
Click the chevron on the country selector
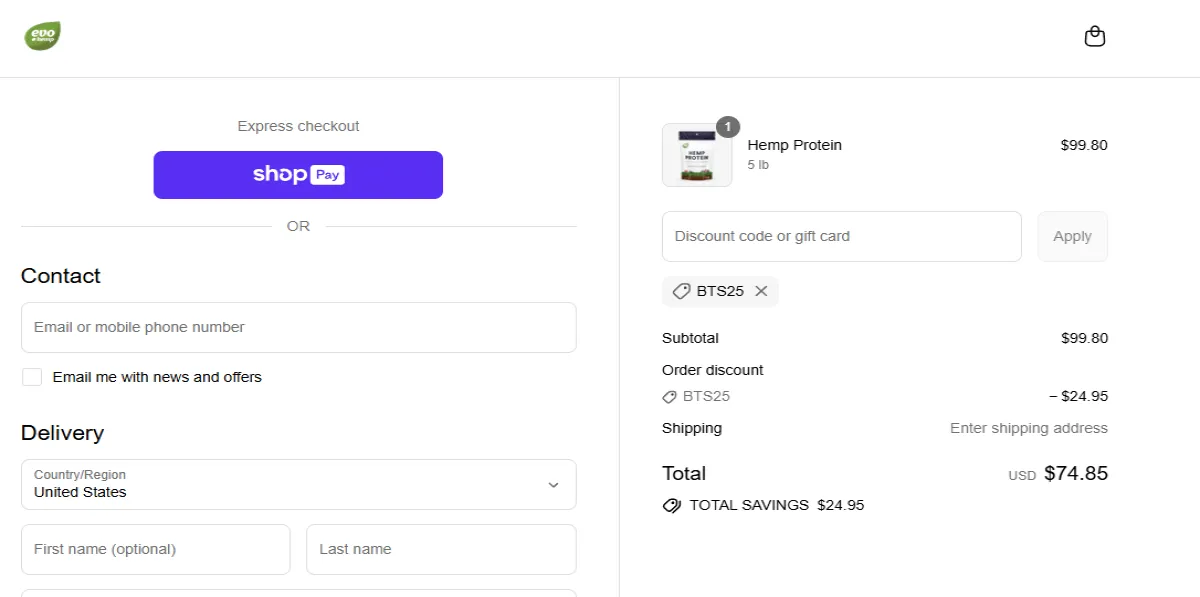(553, 484)
